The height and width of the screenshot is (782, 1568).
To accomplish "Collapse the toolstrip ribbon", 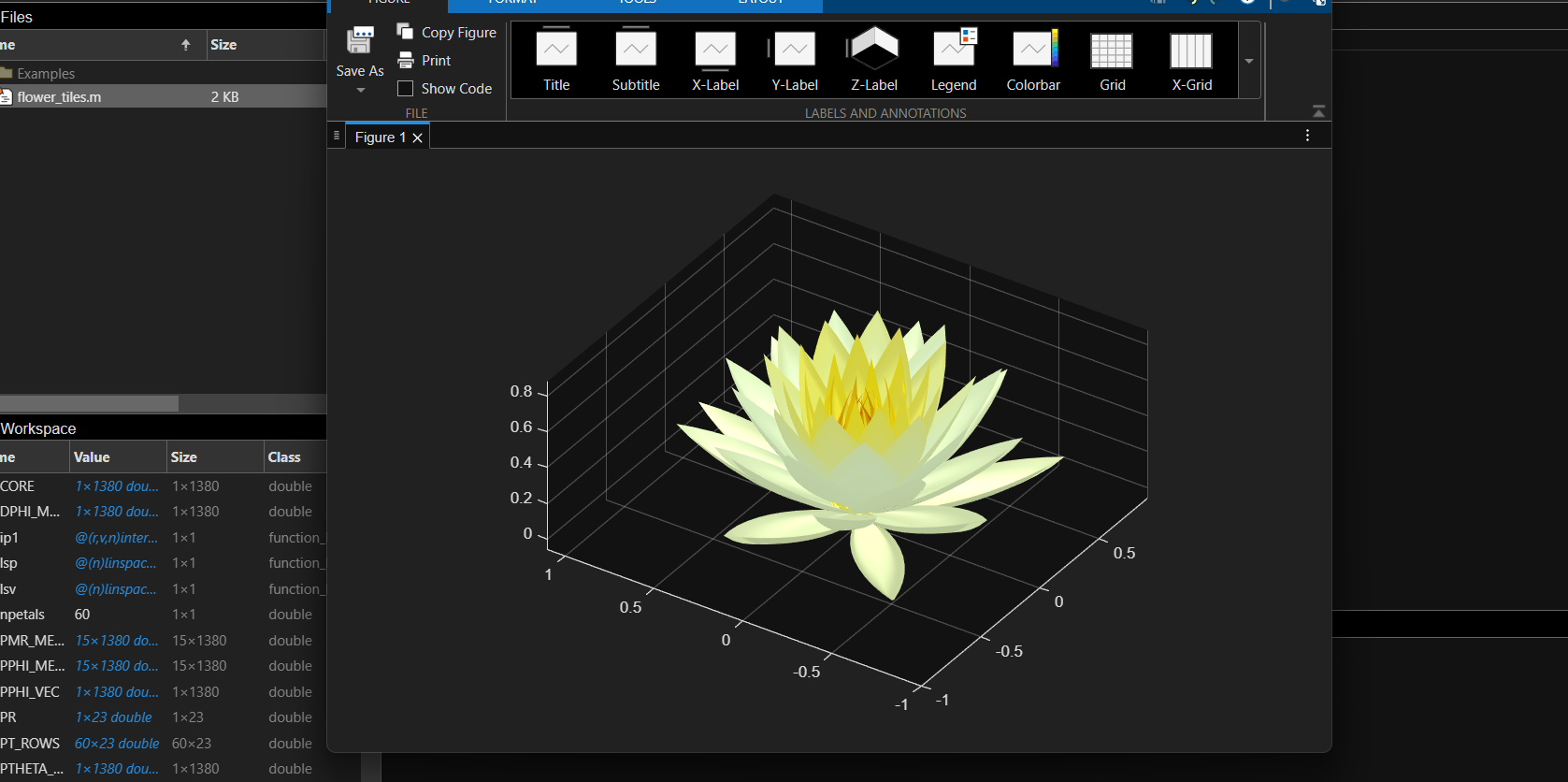I will (x=1318, y=111).
